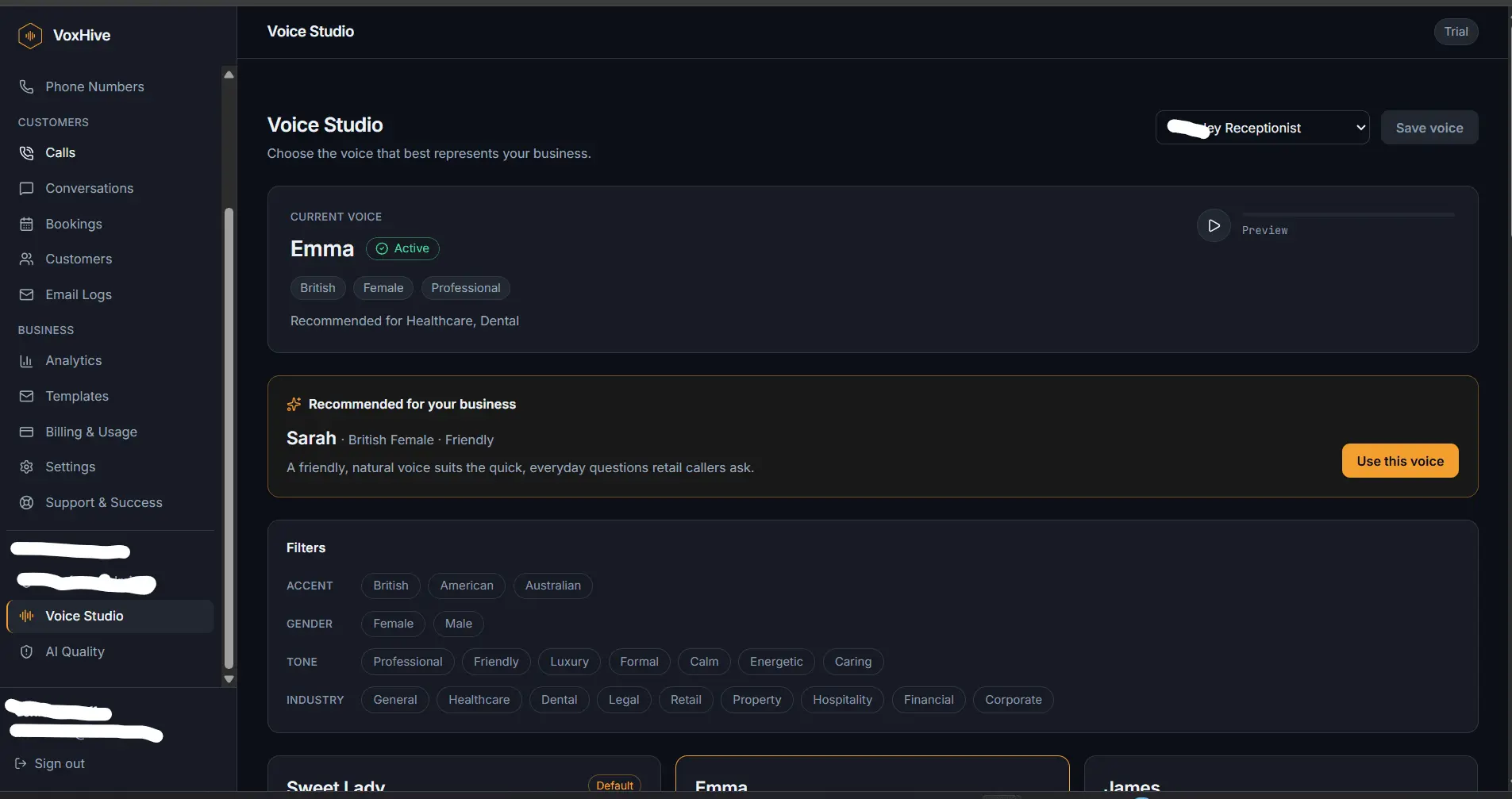Go to the Templates page
Viewport: 1512px width, 799px height.
point(110,396)
